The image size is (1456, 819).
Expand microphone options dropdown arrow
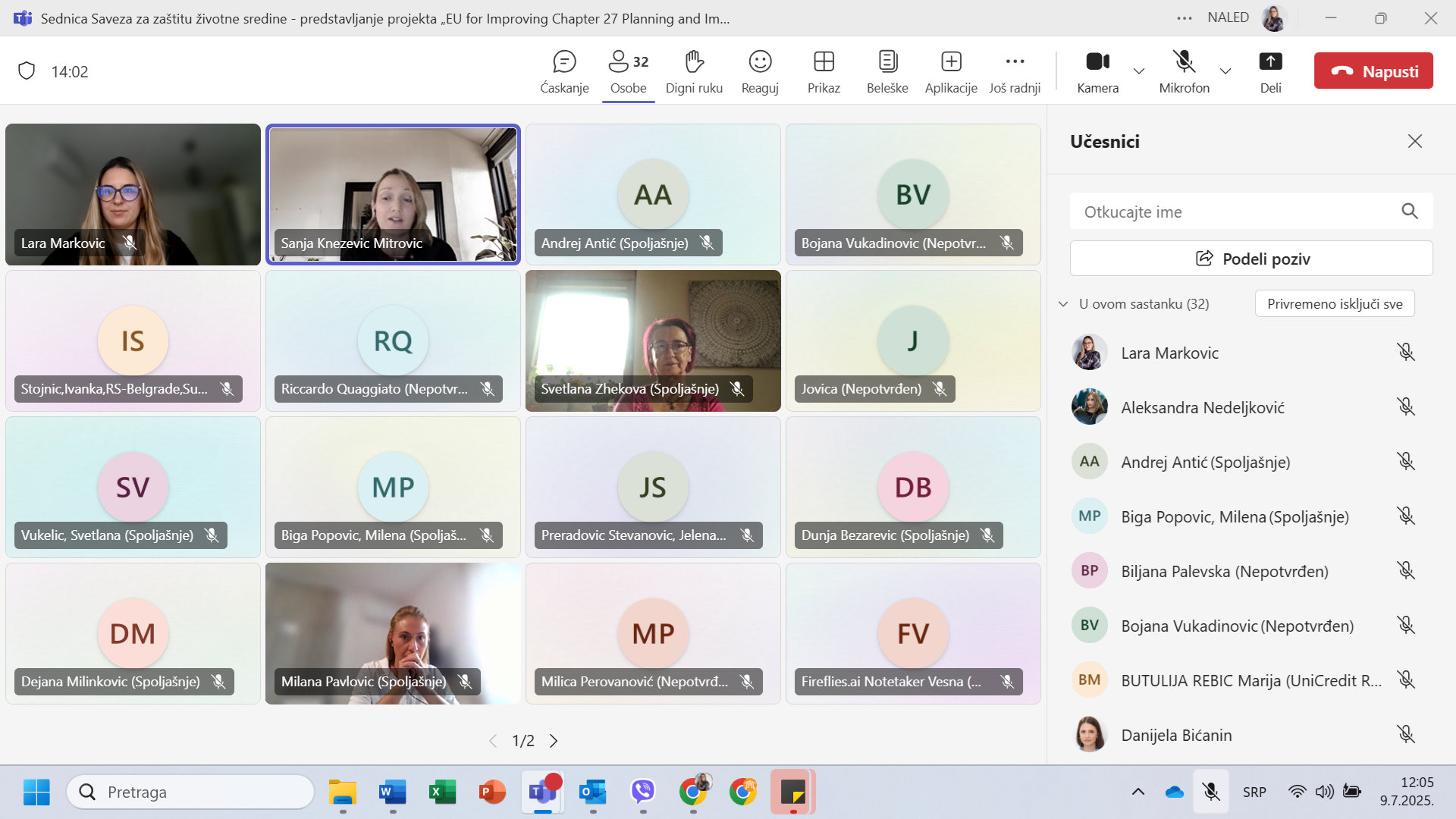tap(1225, 71)
